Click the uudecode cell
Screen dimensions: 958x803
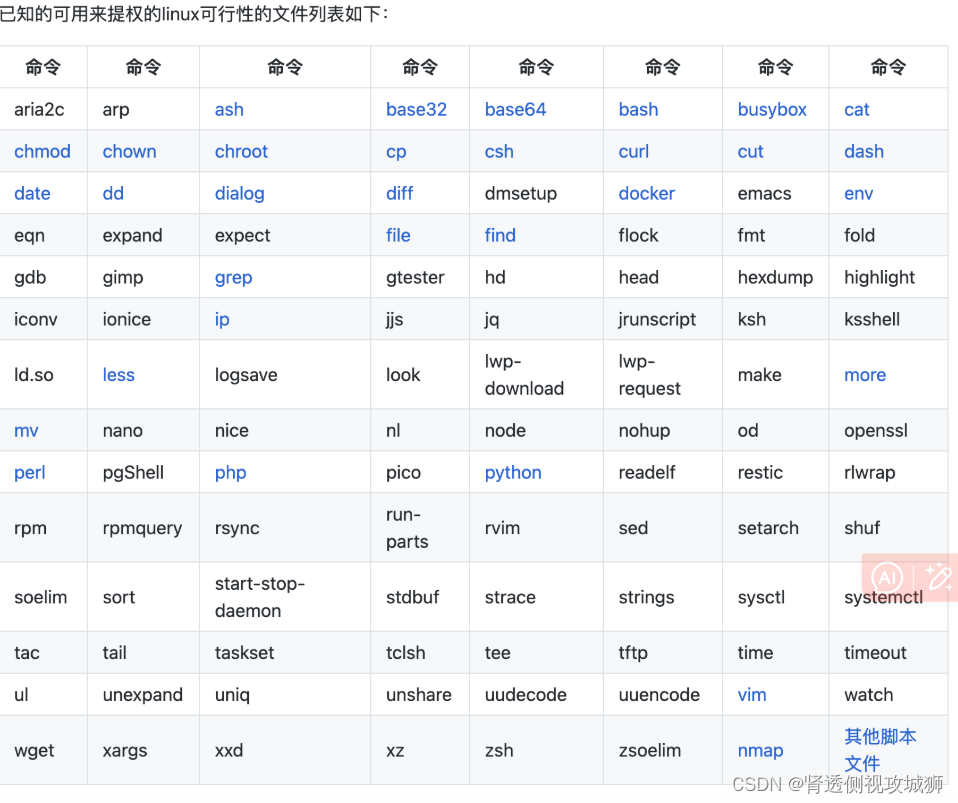(x=536, y=695)
